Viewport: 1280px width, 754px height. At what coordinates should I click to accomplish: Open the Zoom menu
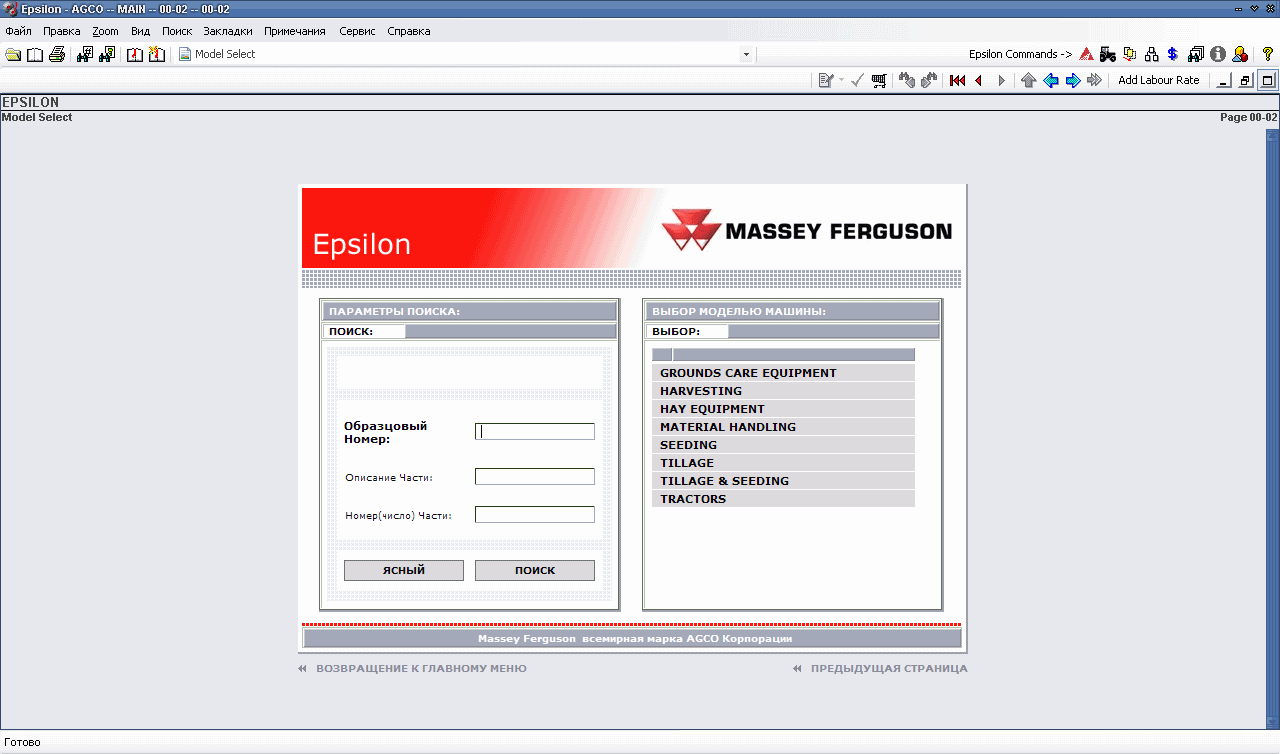point(105,31)
